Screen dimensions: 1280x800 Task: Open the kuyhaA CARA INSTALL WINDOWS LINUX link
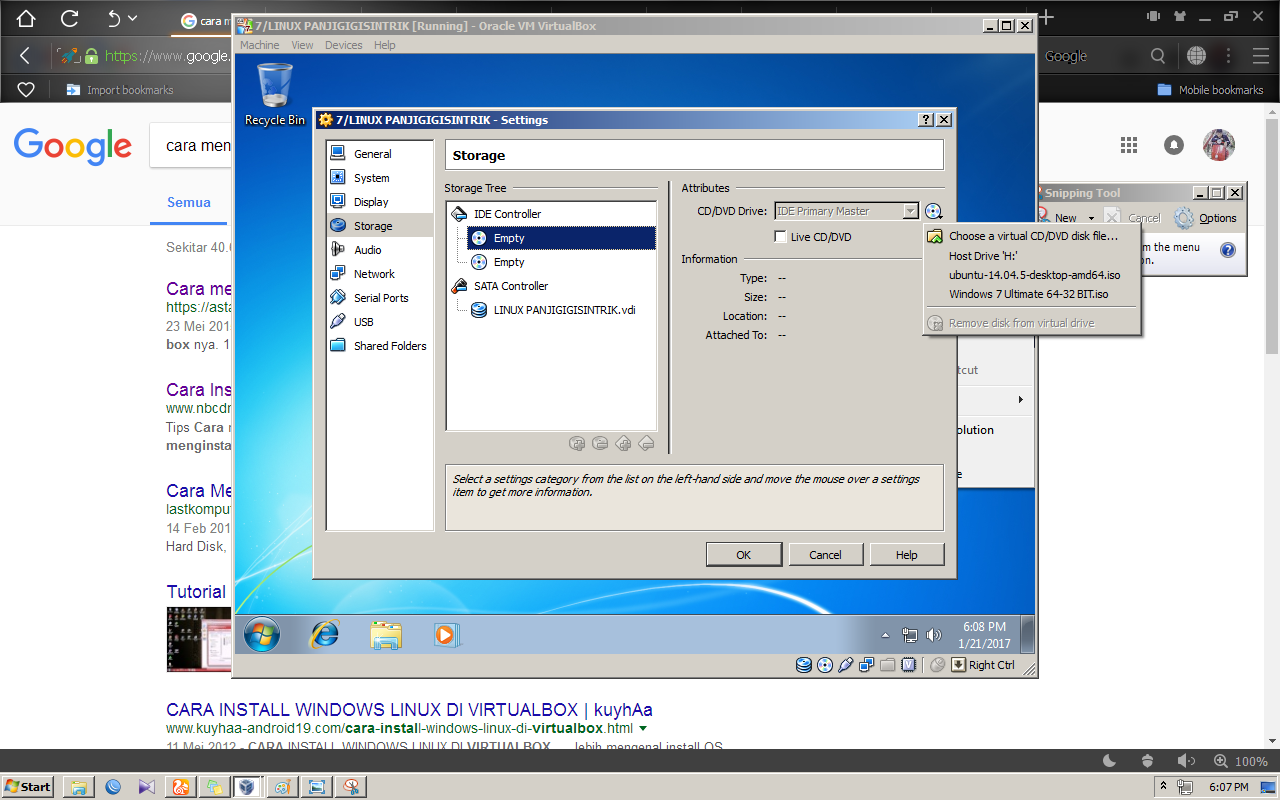pos(409,710)
